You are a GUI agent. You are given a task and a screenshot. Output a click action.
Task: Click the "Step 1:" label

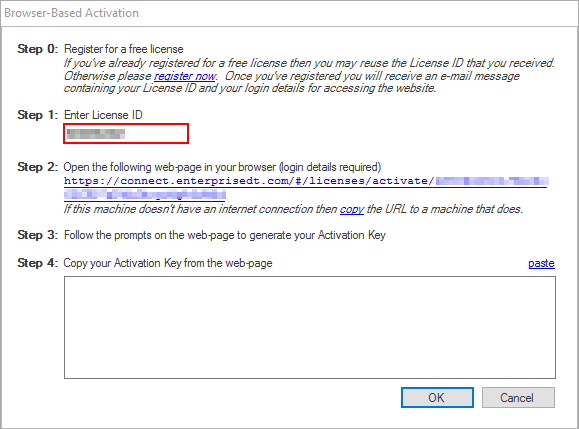pos(37,115)
